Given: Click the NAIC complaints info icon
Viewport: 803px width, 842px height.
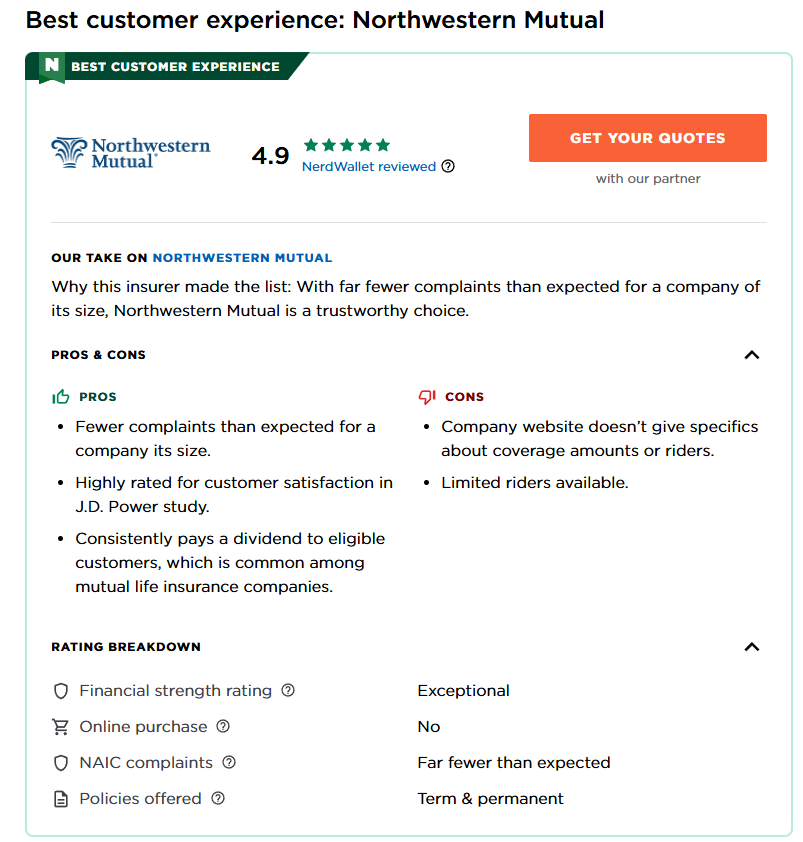Looking at the screenshot, I should (x=229, y=762).
